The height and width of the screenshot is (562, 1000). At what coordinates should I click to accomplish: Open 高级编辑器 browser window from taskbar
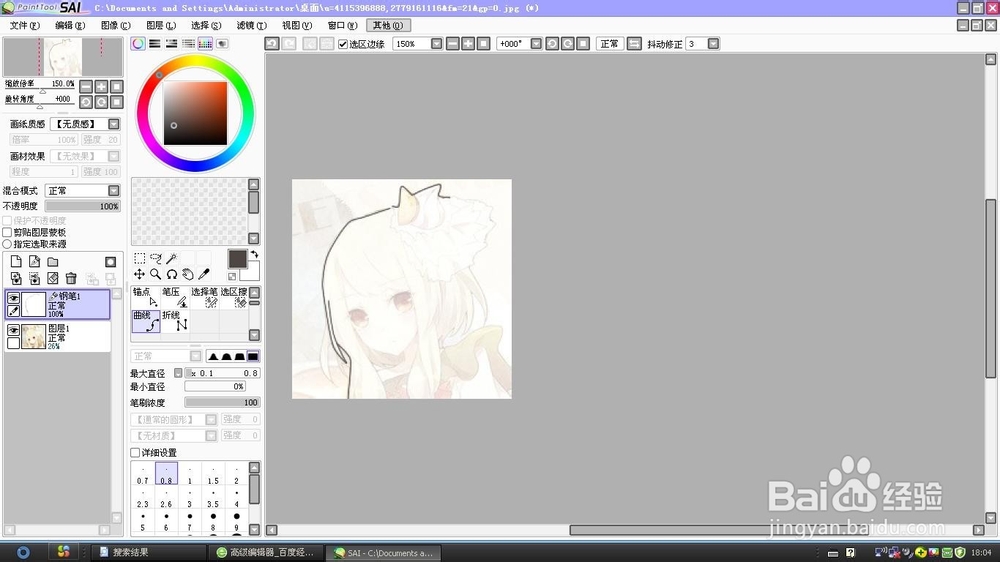click(x=267, y=552)
